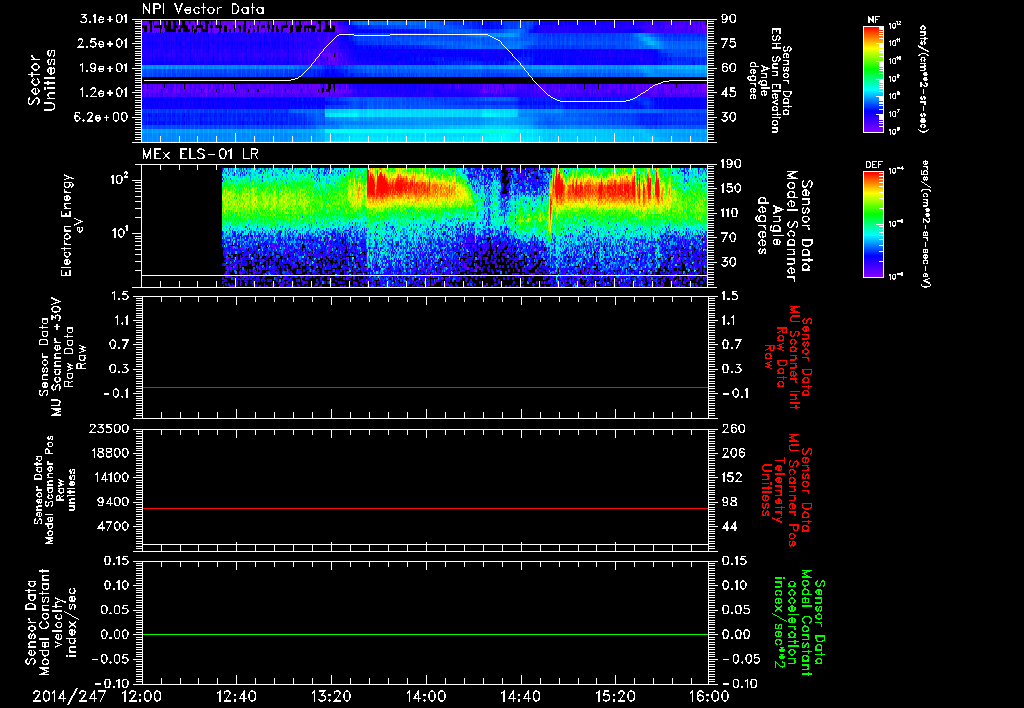Click the 45 sun elevation tick label
Screen dimensions: 1024x708
729,93
